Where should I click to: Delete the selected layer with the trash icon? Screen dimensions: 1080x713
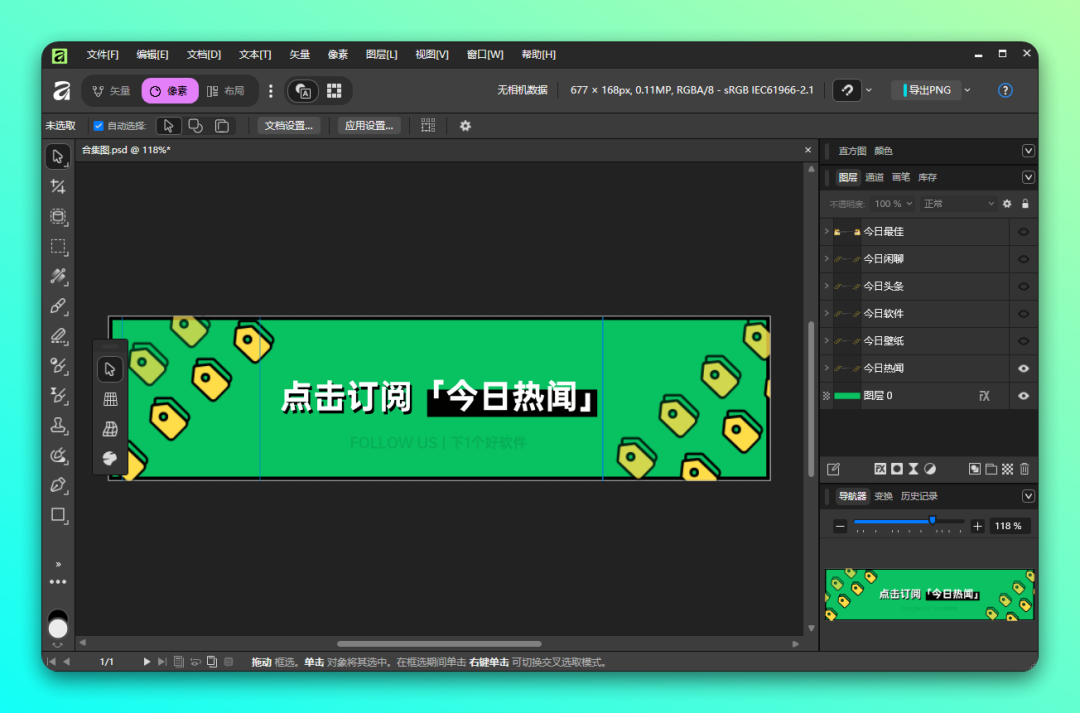point(1025,468)
